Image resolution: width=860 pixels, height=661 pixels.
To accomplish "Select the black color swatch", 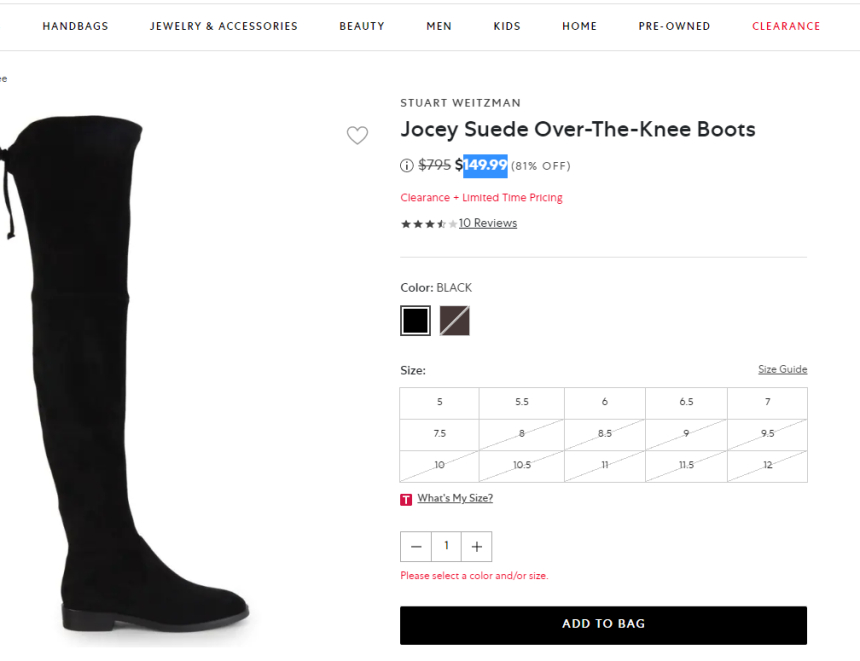I will [415, 320].
